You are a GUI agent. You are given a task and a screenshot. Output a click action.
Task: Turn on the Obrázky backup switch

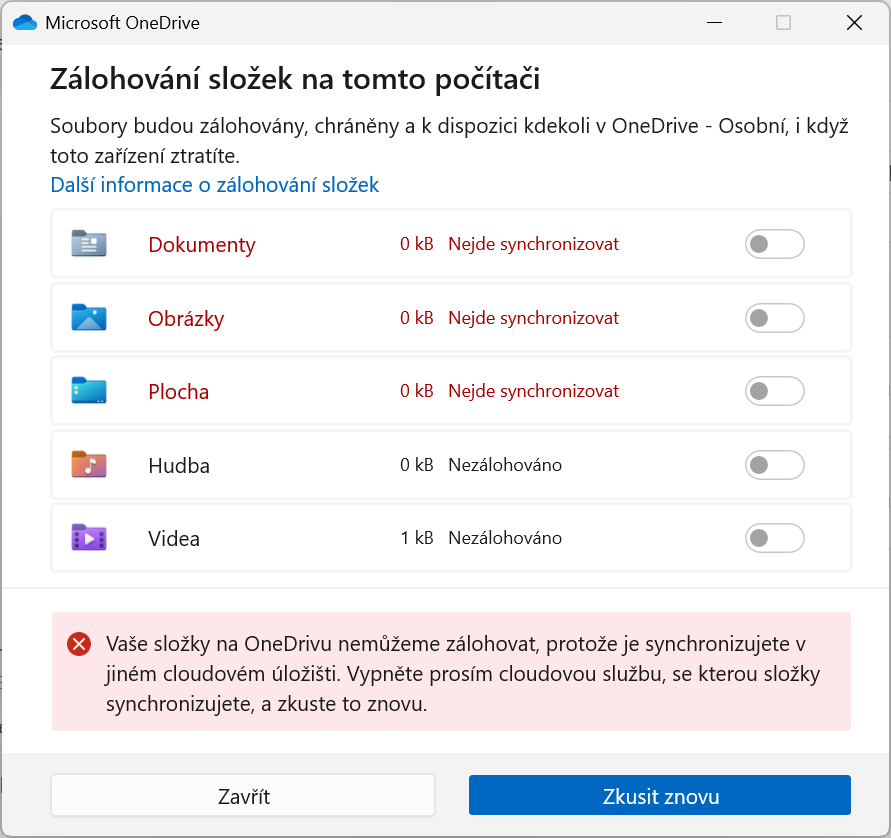tap(774, 318)
